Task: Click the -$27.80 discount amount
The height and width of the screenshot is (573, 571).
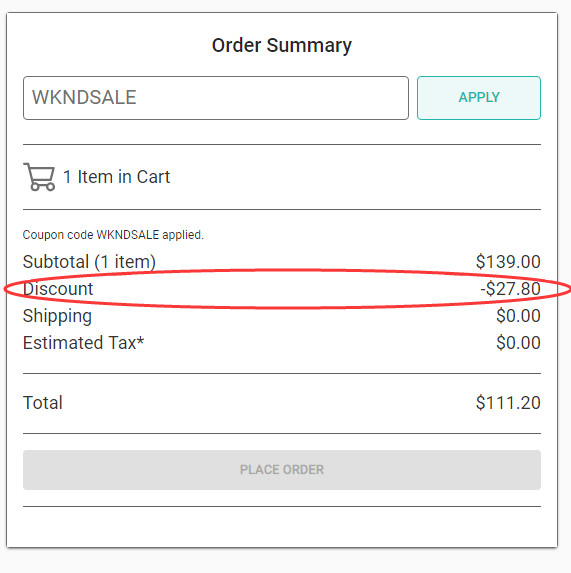Action: (510, 289)
